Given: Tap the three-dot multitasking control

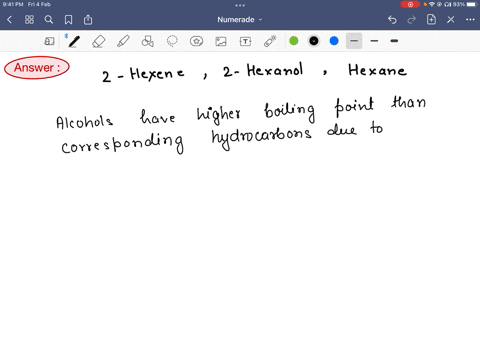Looking at the screenshot, I should pyautogui.click(x=240, y=5).
